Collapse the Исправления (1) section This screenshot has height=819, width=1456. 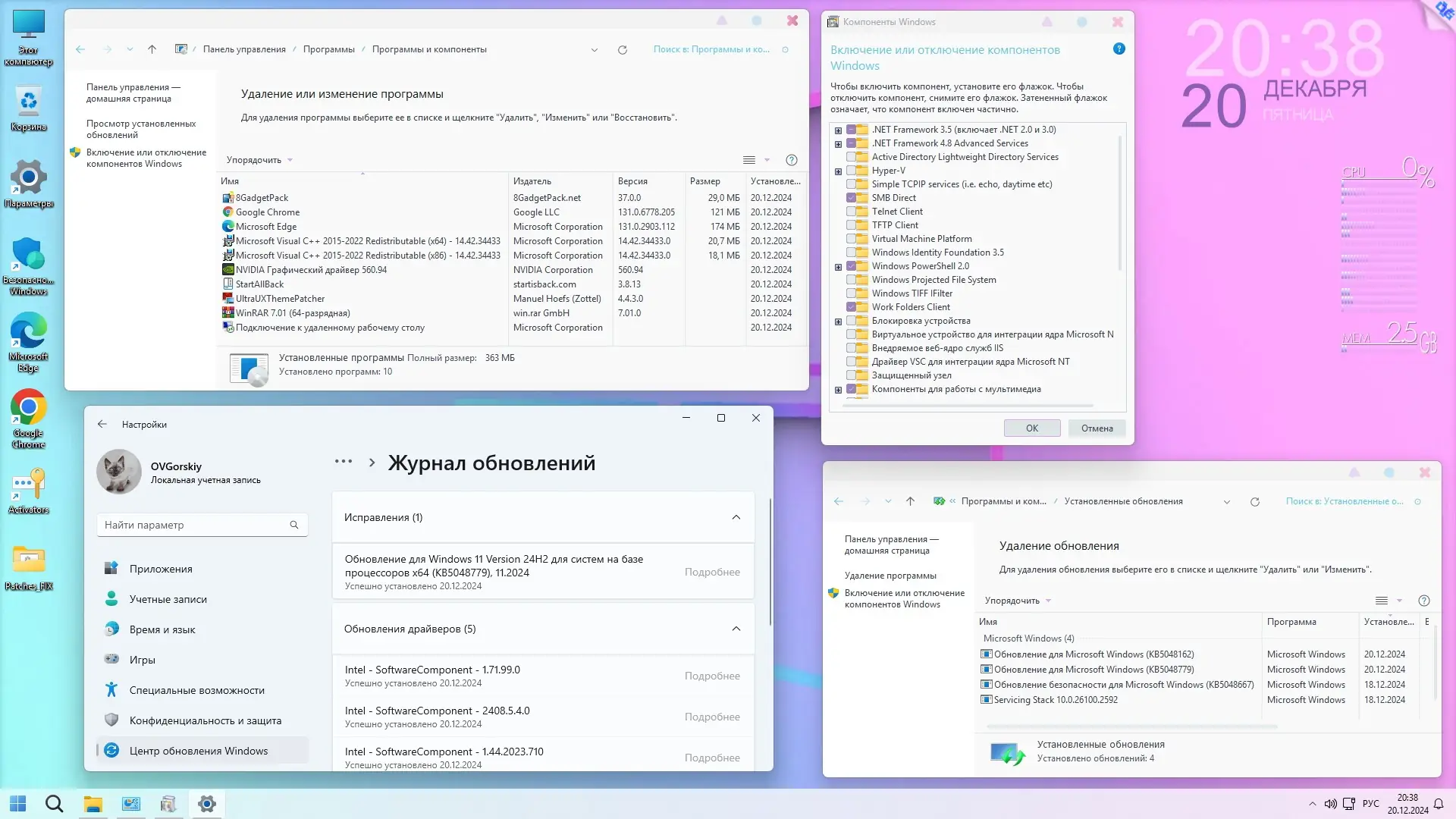736,517
